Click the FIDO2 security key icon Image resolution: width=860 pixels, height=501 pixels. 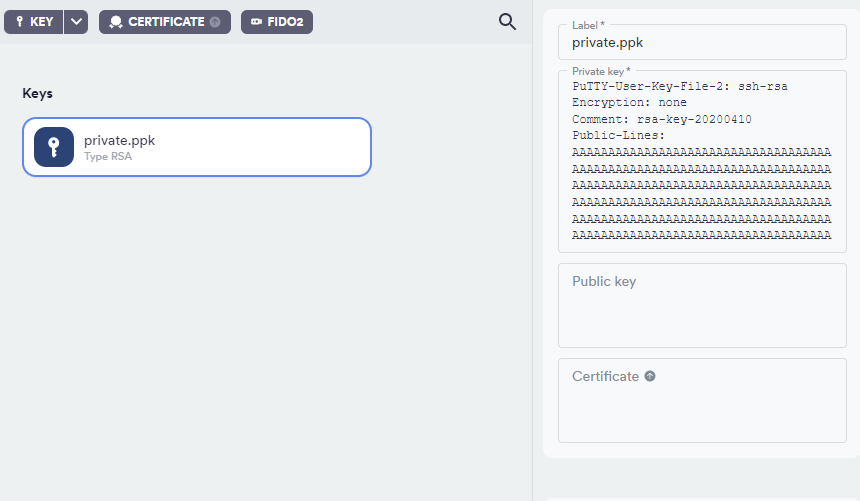(x=257, y=22)
